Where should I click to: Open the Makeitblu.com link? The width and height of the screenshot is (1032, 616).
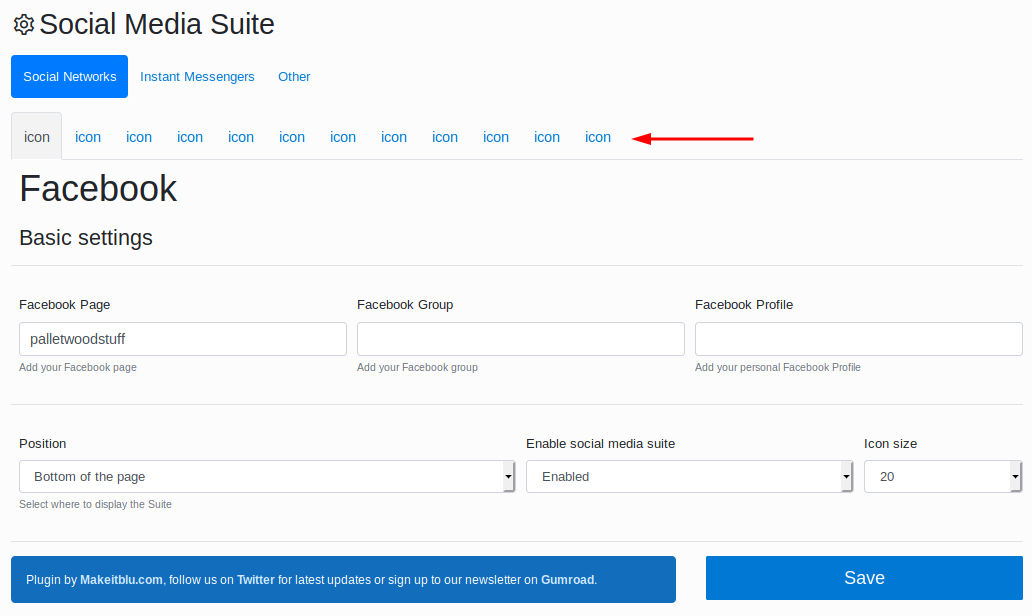click(121, 580)
